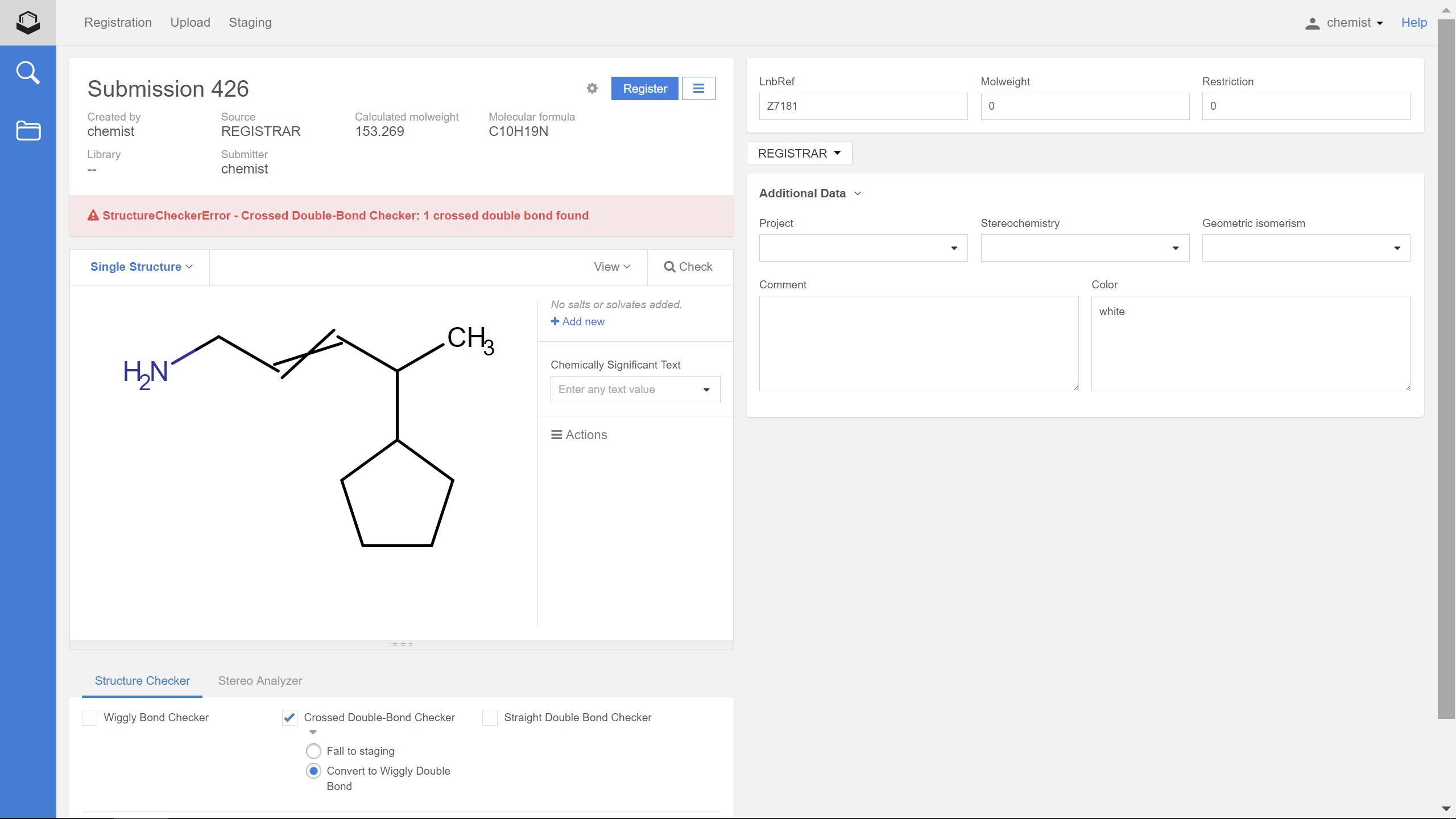Open the search sidebar icon

(x=28, y=73)
